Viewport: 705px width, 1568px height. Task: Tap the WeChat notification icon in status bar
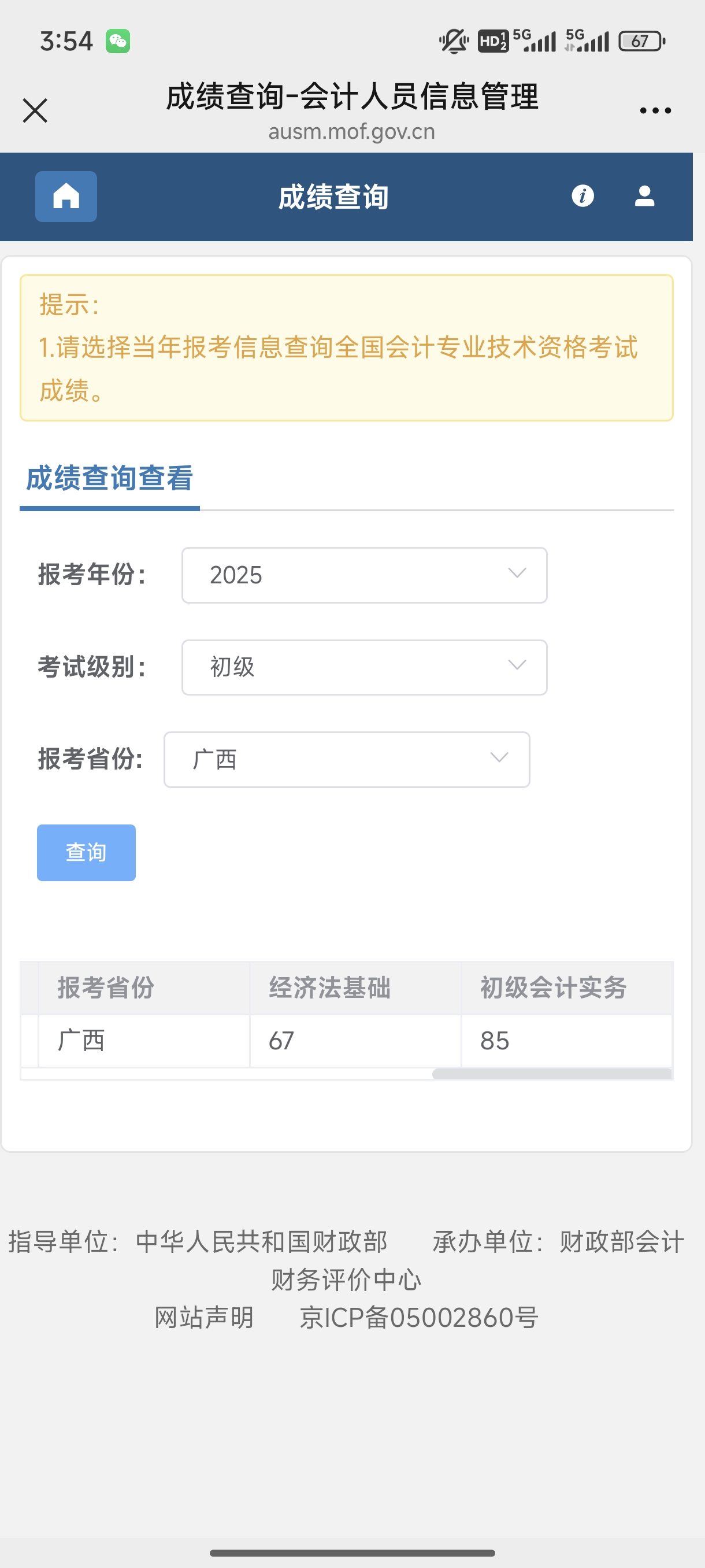[117, 42]
